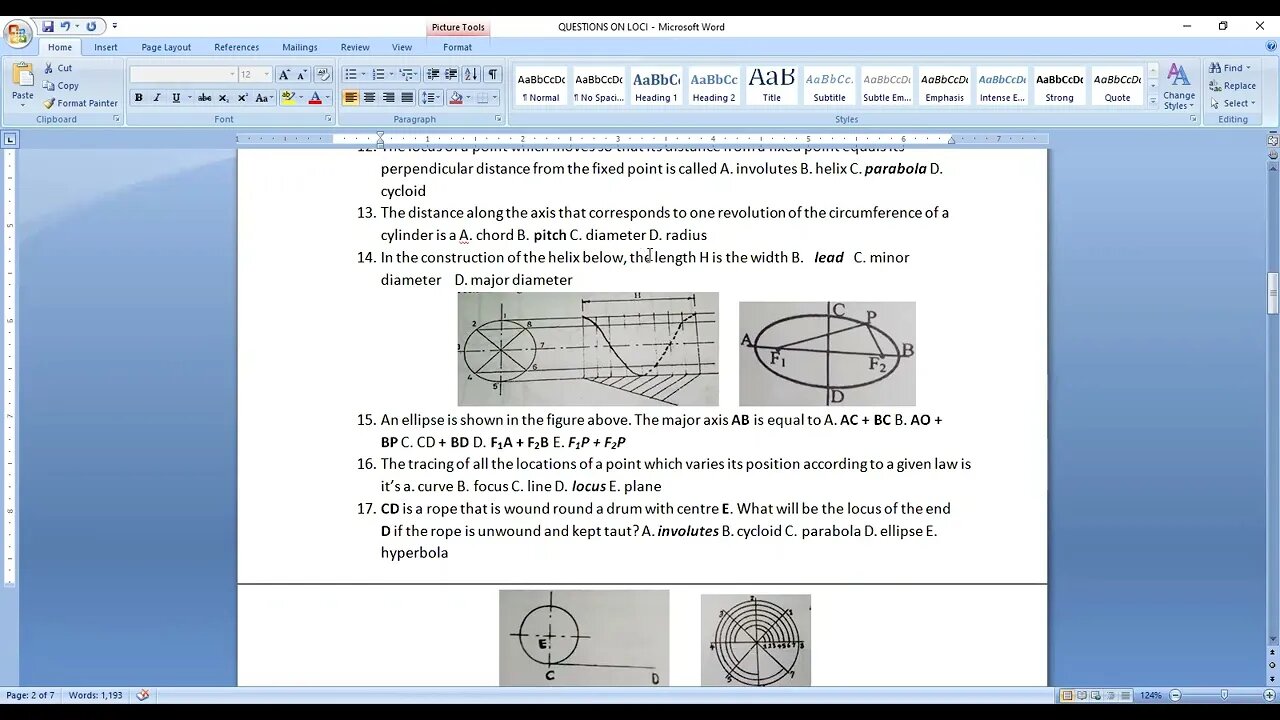Open Select options menu
The image size is (1280, 720).
point(1230,103)
